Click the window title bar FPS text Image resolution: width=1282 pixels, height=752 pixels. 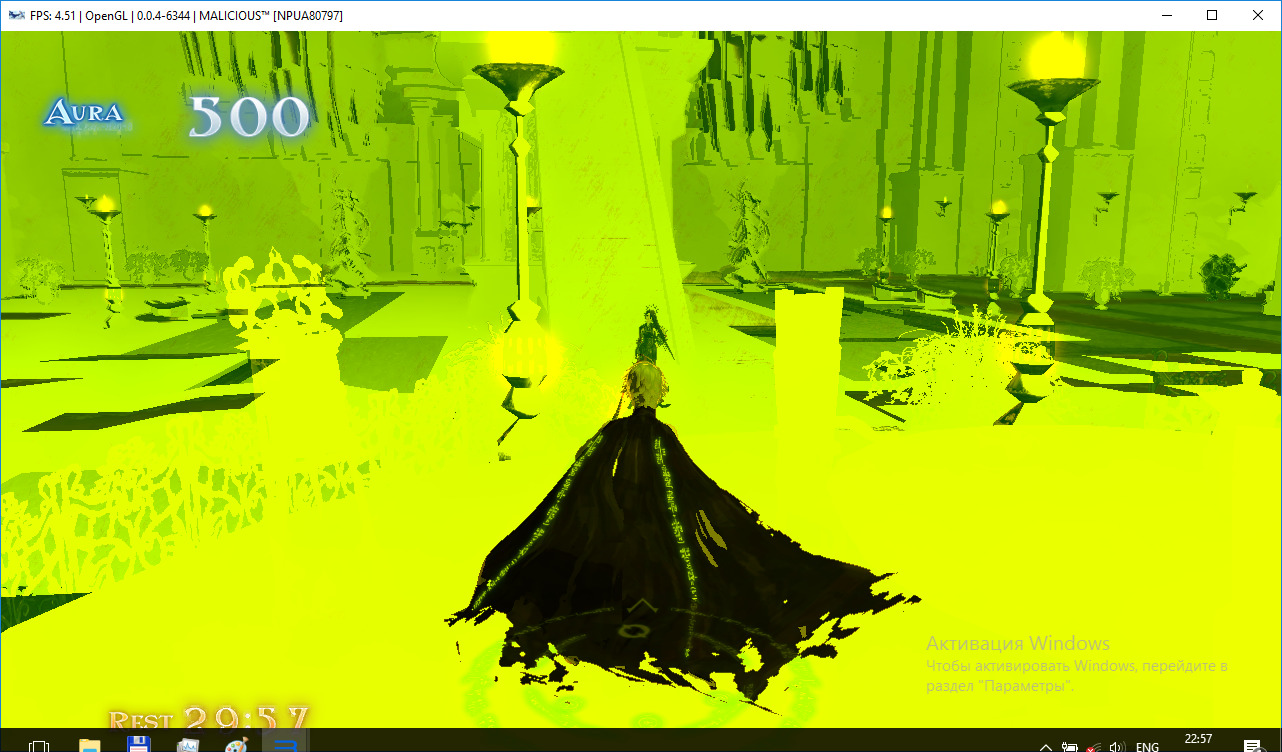[x=187, y=16]
